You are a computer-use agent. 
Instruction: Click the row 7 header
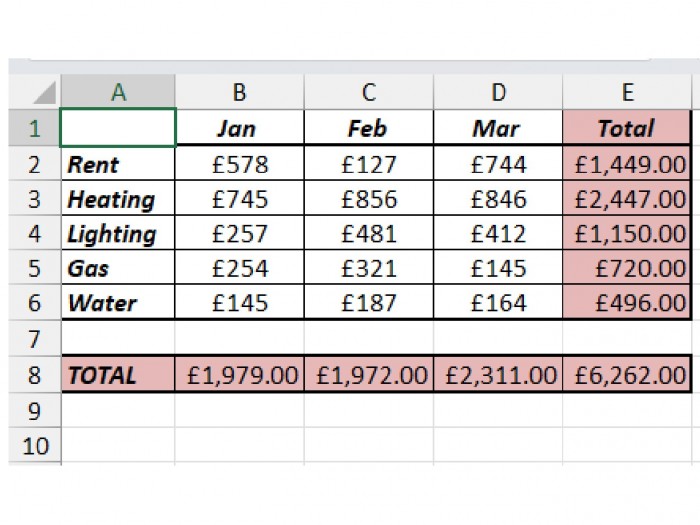point(35,337)
